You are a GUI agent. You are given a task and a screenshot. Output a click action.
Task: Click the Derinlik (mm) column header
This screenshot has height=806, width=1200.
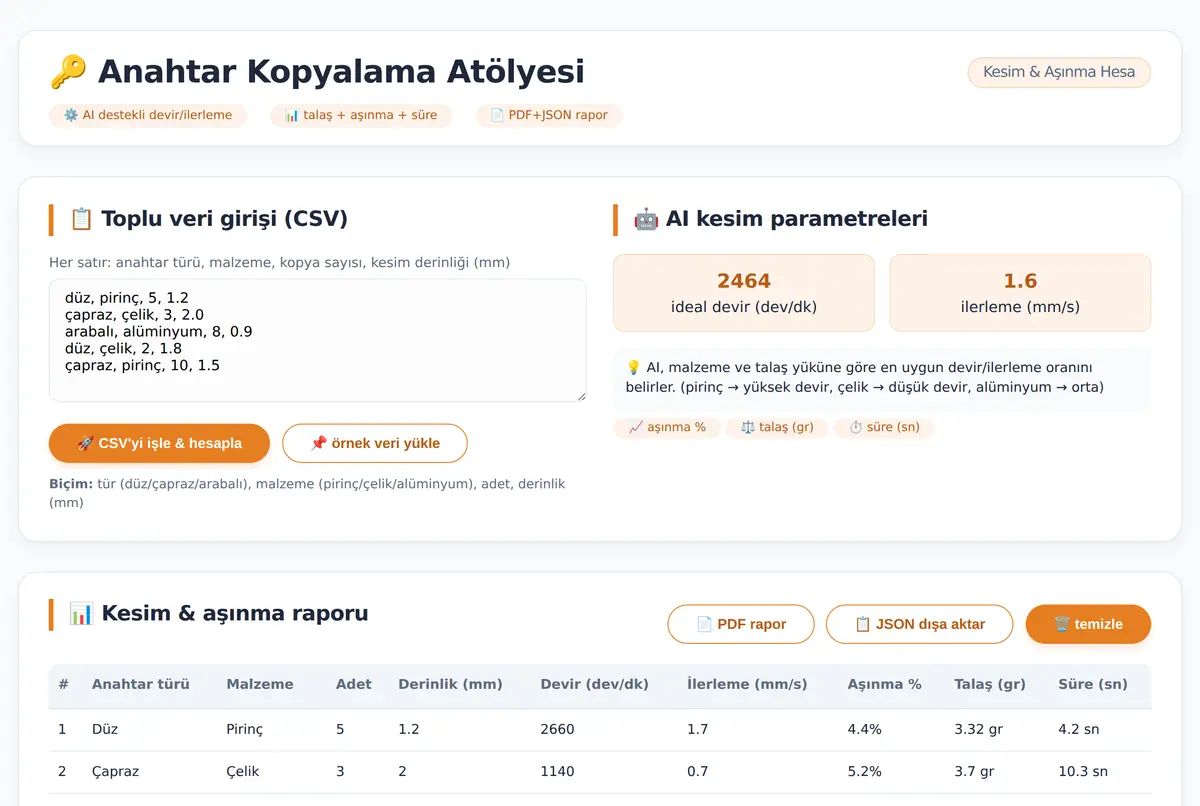pos(450,684)
